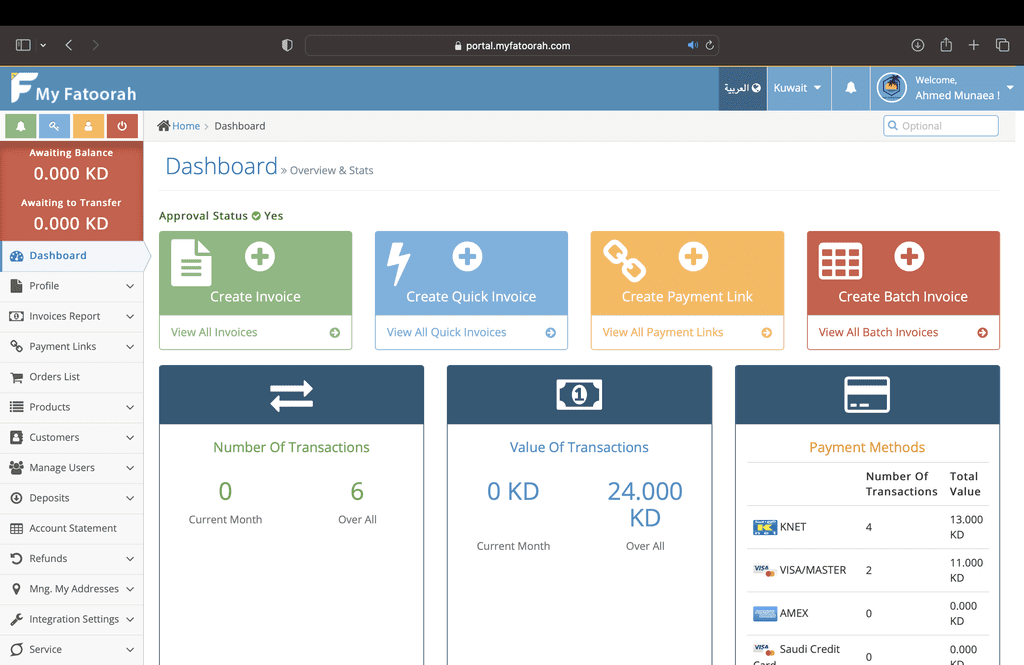Screen dimensions: 1024x665
Task: Click the plus icon on Create Payment Link card
Action: pyautogui.click(x=694, y=256)
